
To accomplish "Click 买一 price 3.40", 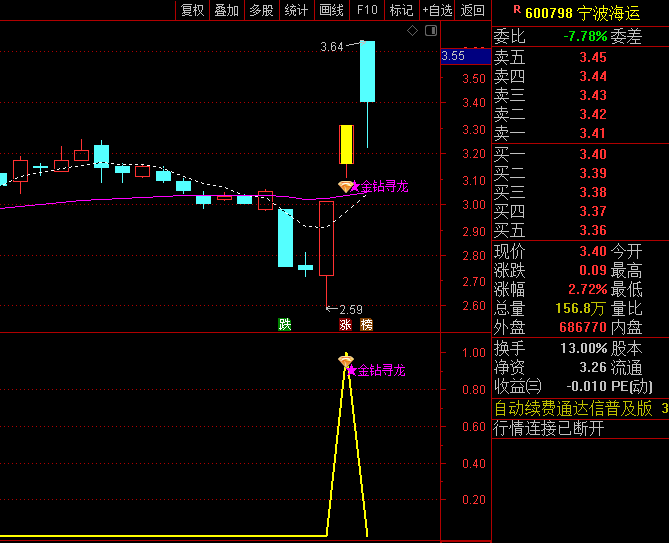I will click(593, 154).
